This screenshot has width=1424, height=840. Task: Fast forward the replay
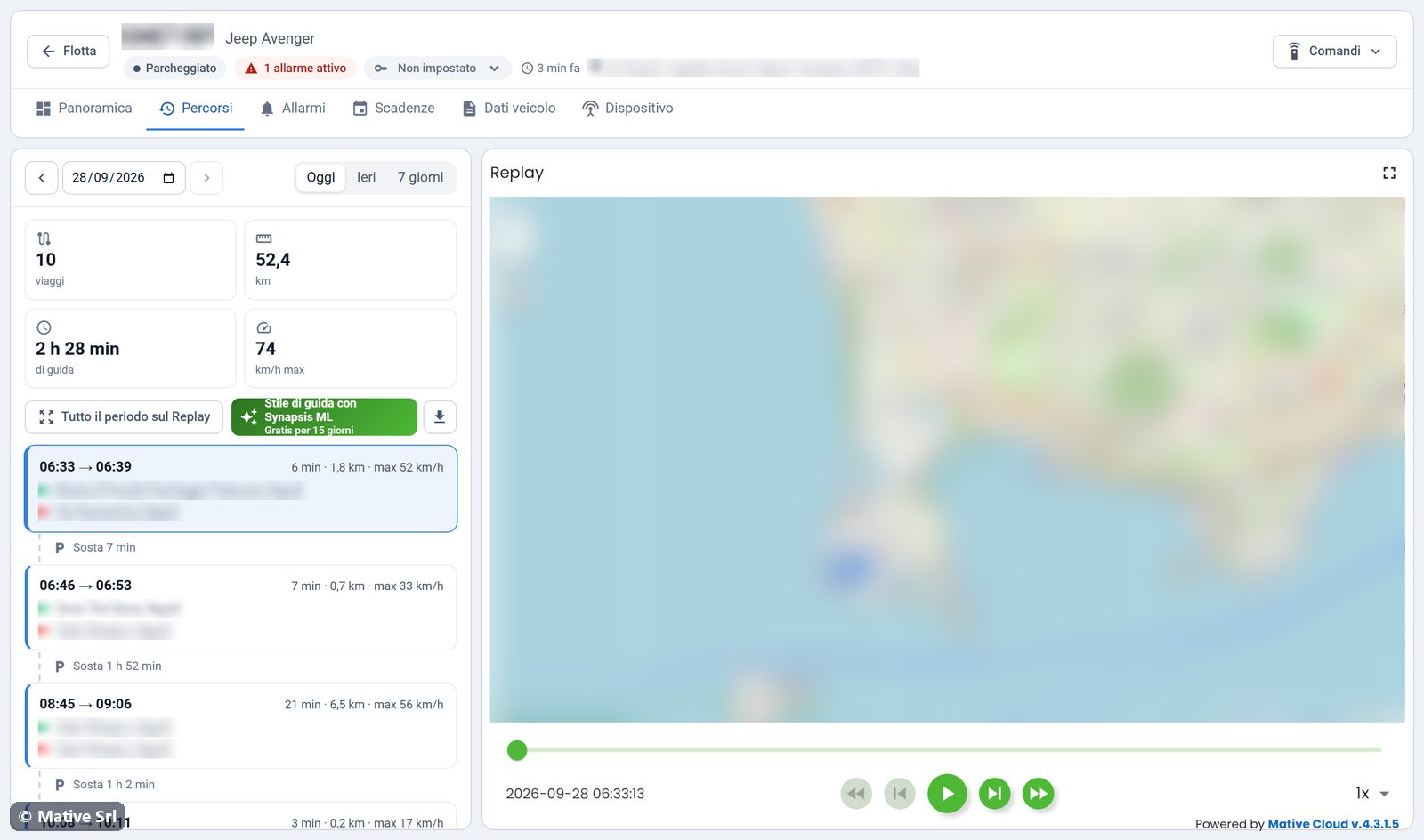(x=1039, y=794)
